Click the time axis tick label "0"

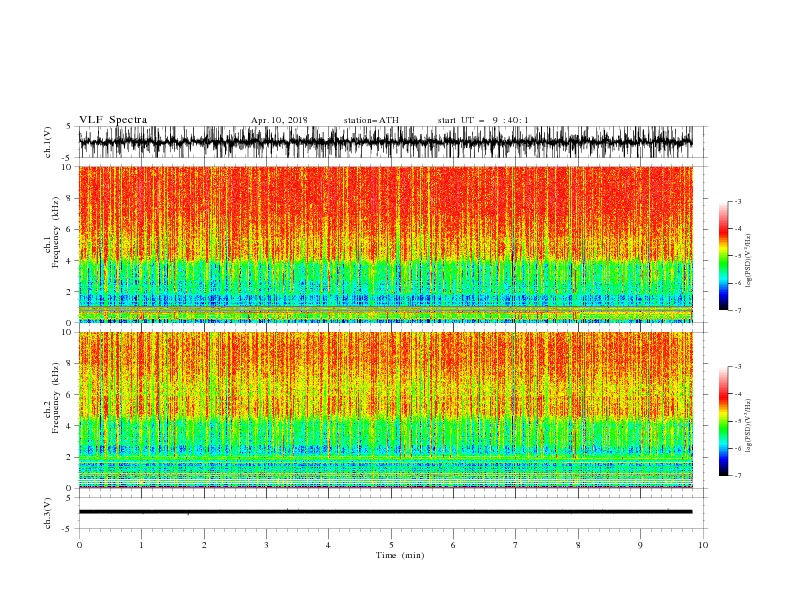click(79, 545)
